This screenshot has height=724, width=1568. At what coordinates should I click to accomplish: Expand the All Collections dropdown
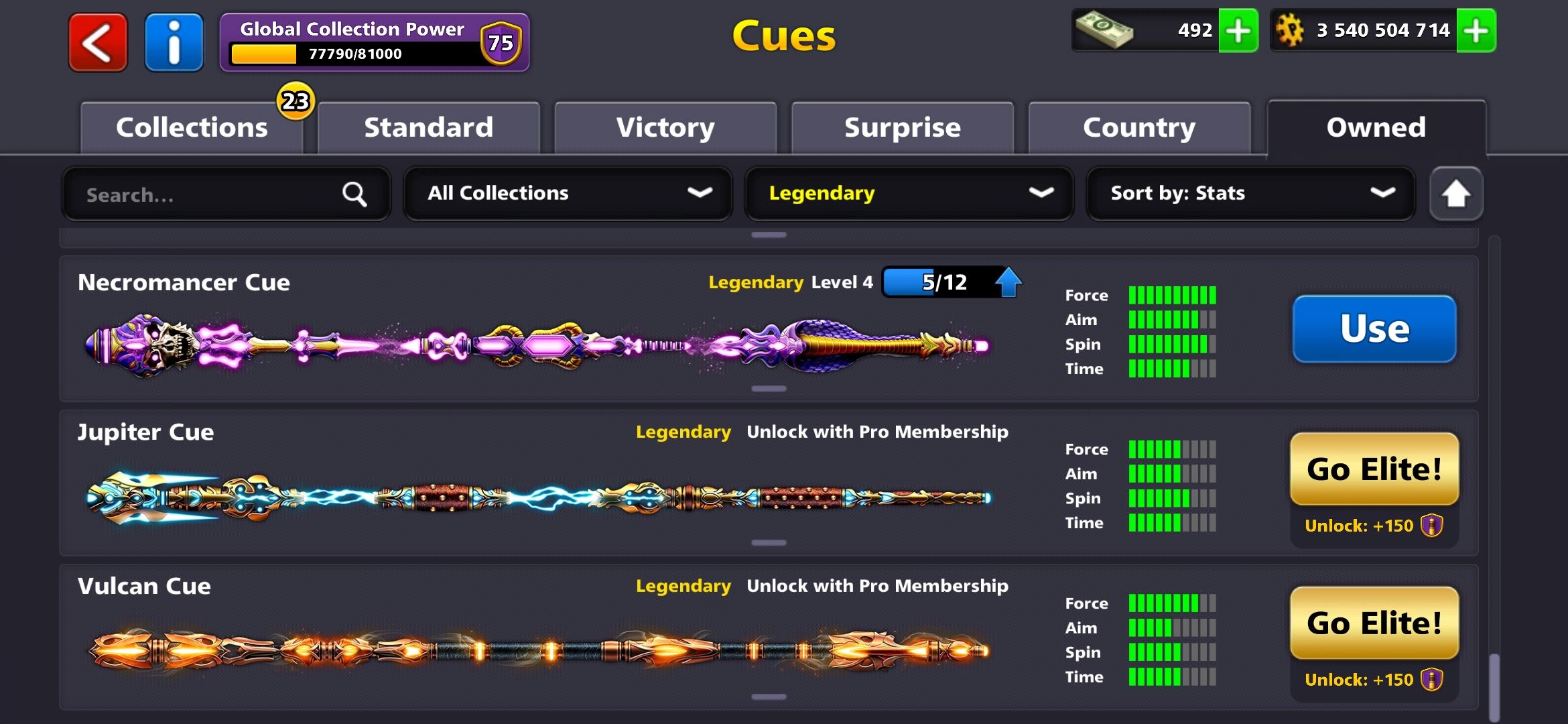coord(568,194)
